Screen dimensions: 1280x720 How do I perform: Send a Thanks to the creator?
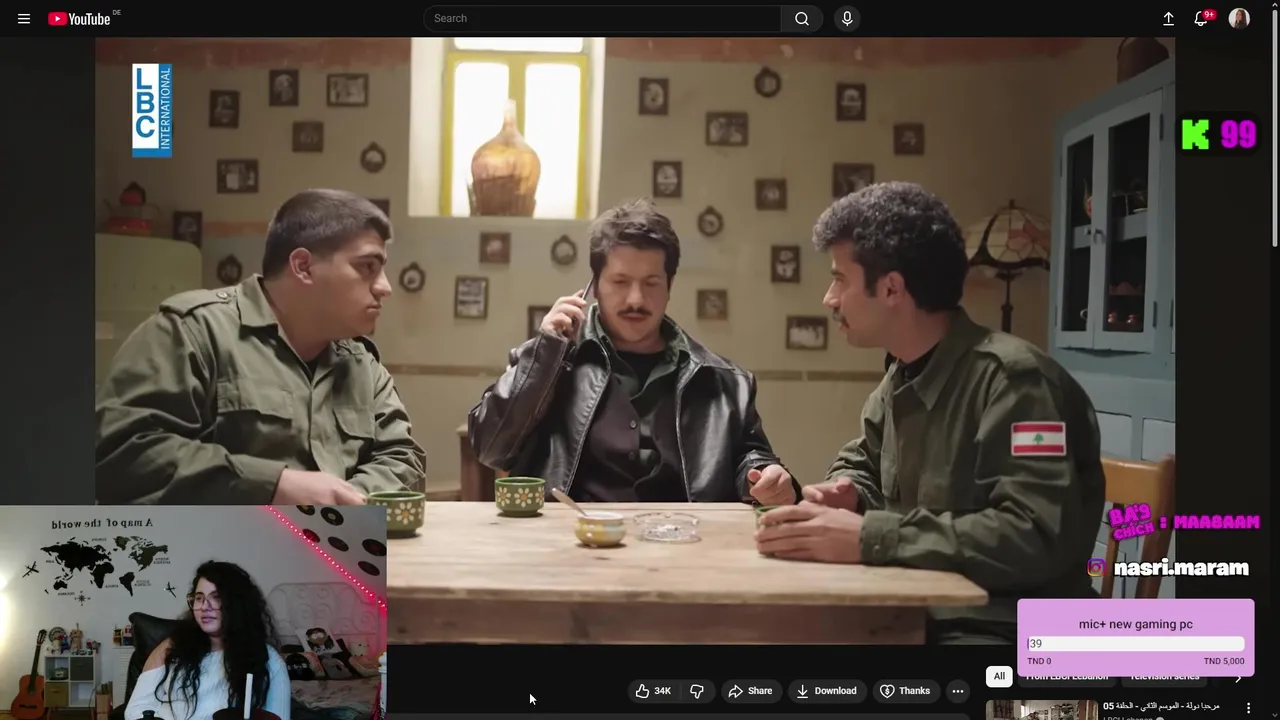pos(905,691)
